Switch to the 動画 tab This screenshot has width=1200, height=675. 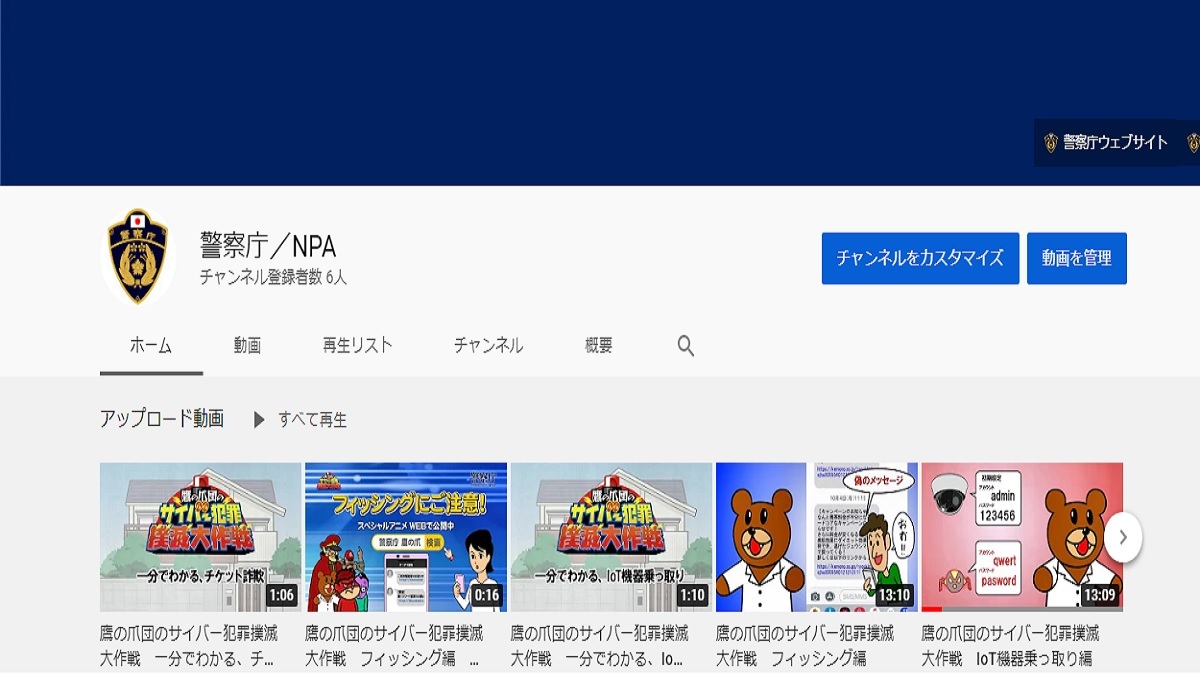247,346
